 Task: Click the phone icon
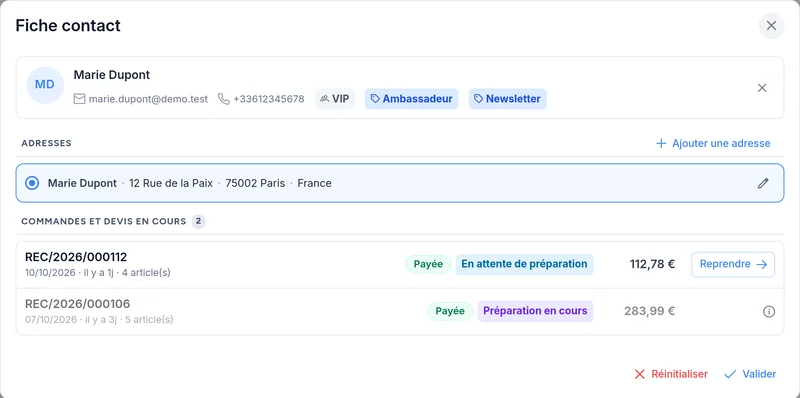(x=223, y=99)
